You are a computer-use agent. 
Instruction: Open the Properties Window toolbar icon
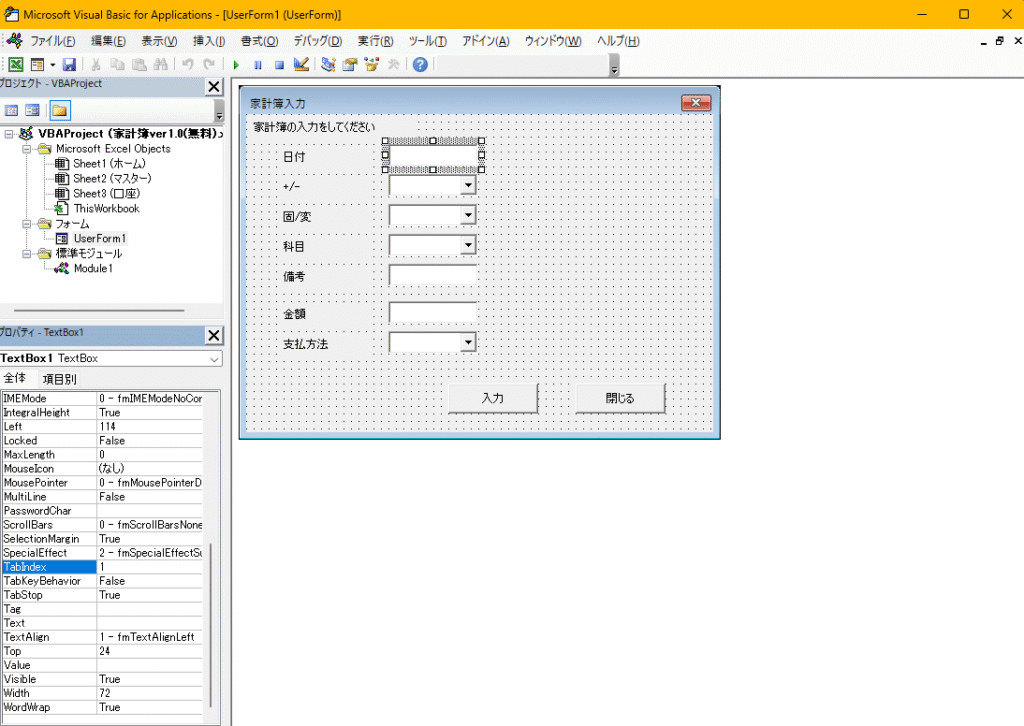pyautogui.click(x=350, y=65)
